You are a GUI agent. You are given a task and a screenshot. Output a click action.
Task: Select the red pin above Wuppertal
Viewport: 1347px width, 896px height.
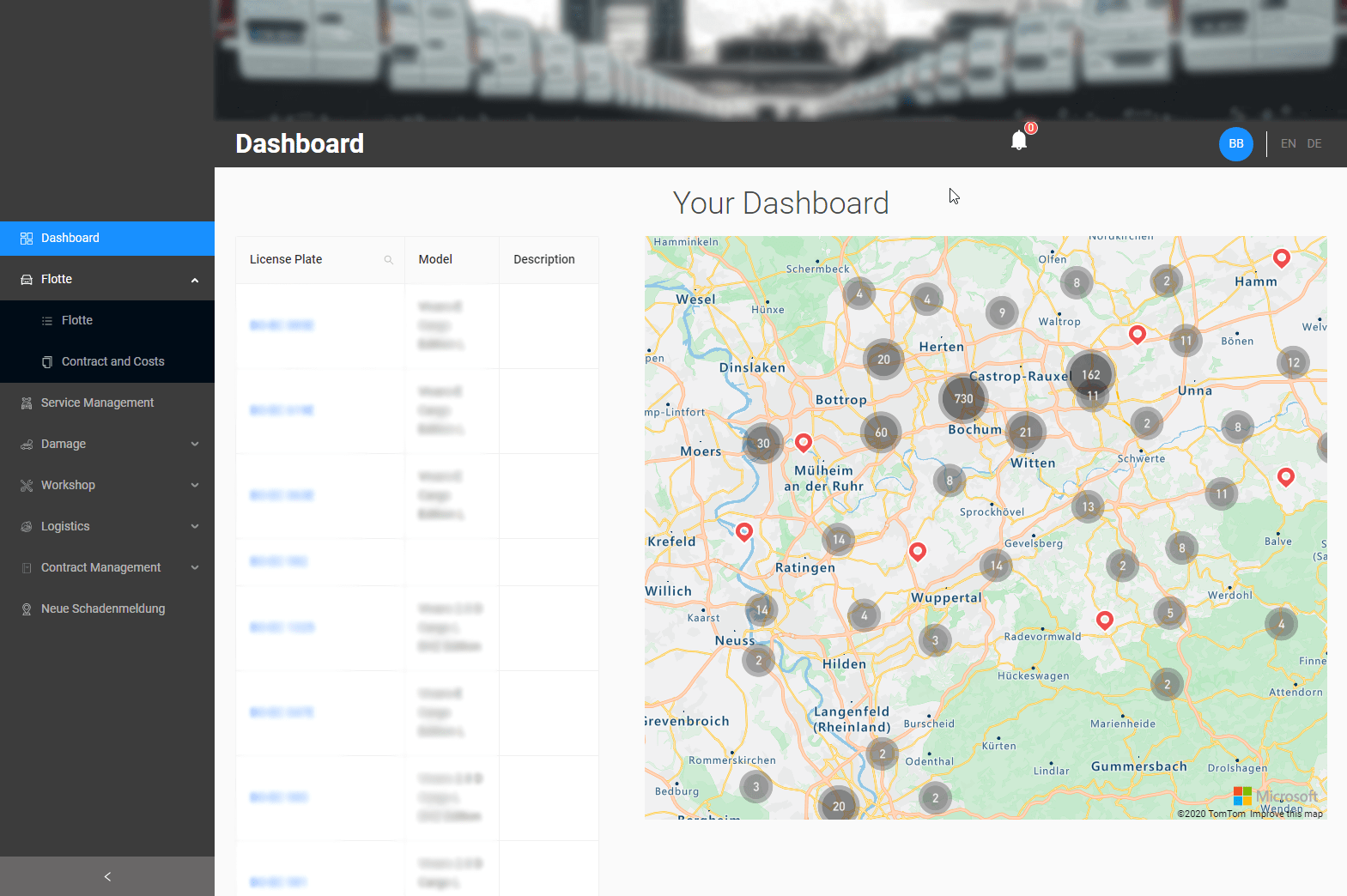(918, 552)
